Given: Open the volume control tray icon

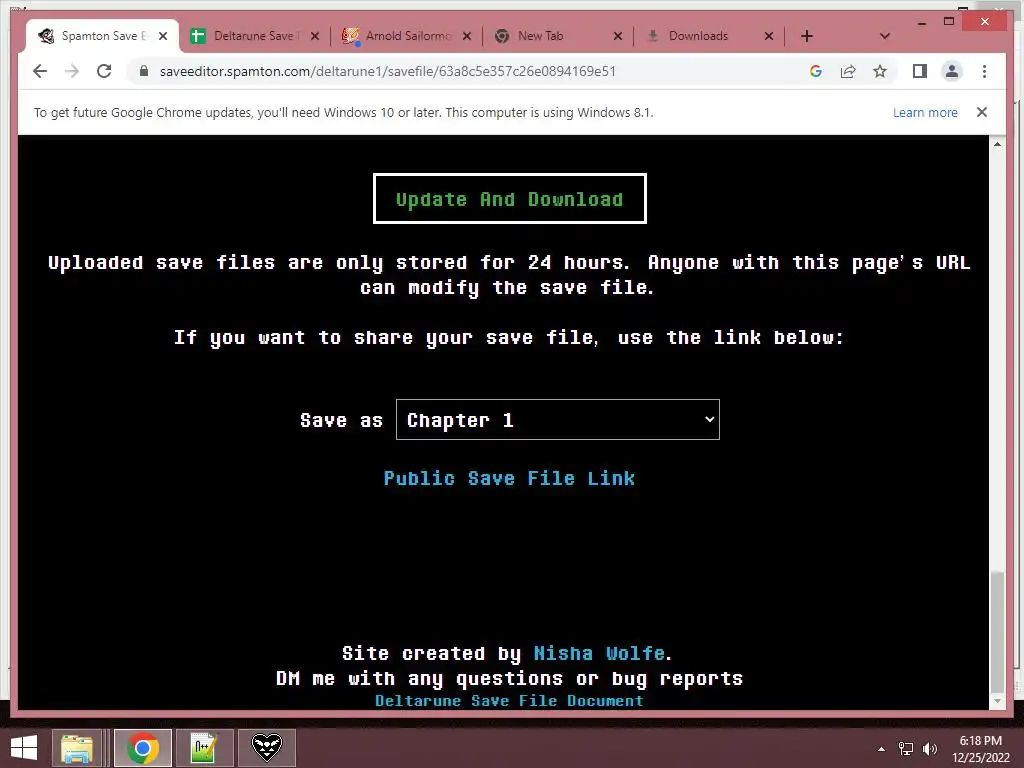Looking at the screenshot, I should pos(929,749).
